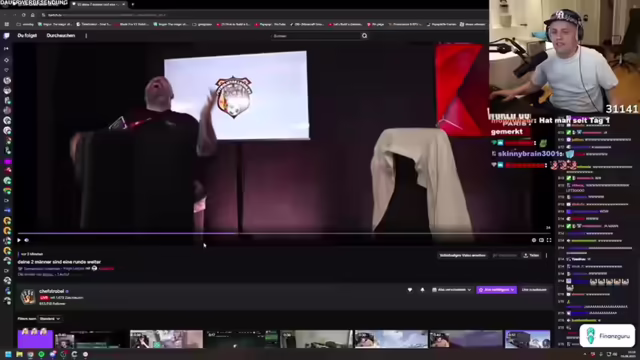Click the Twitch search input field
640x360 pixels.
[316, 36]
